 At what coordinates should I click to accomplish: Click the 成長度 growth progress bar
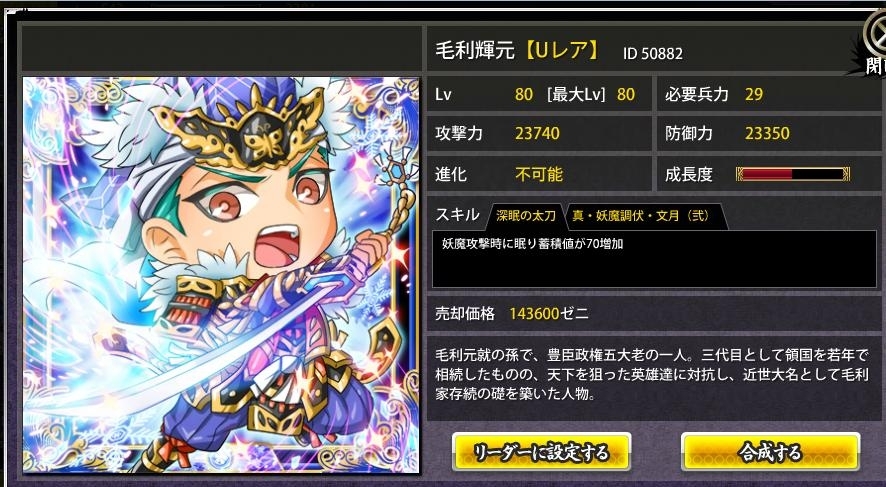pos(793,174)
